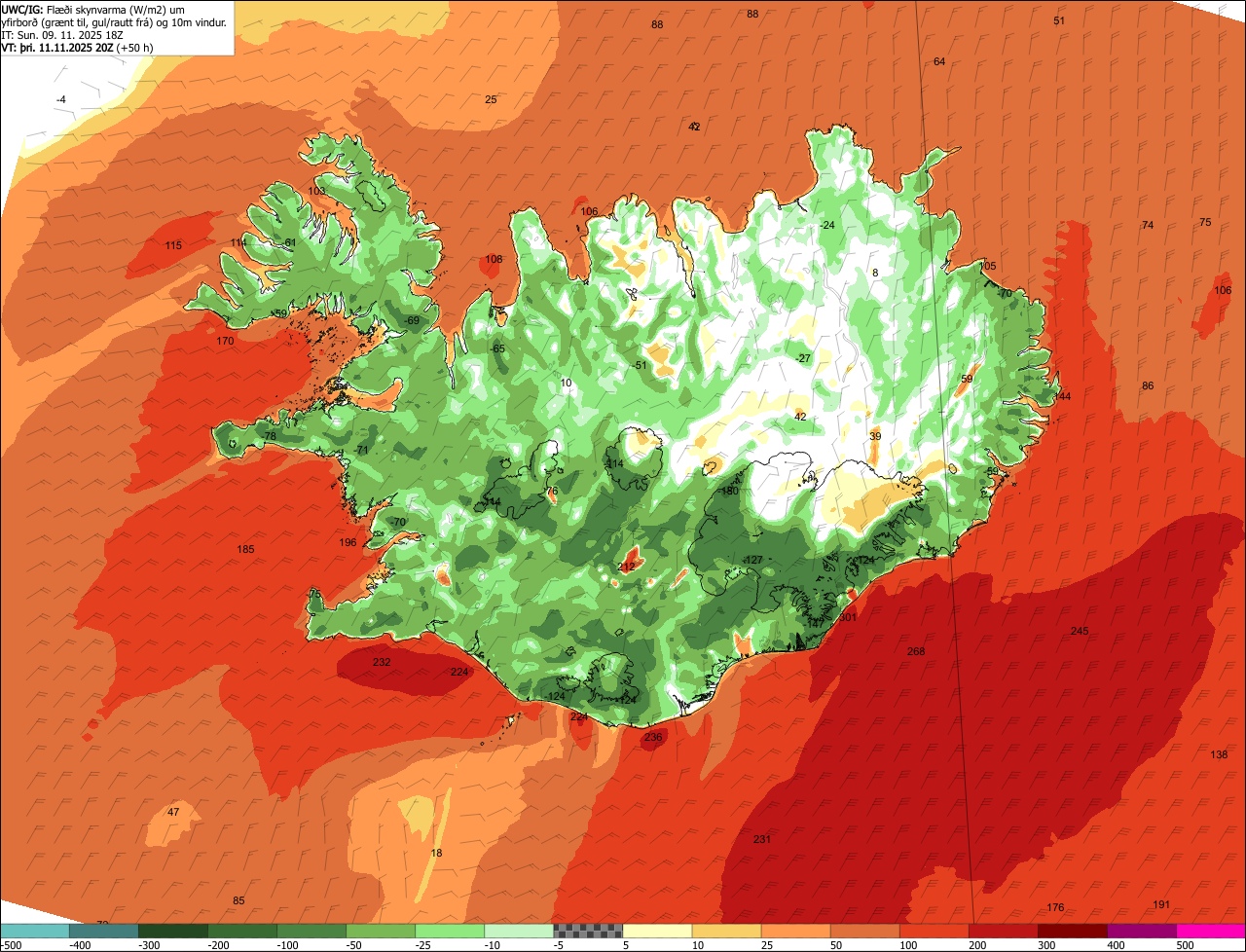Pick the -200 to -100 green legend swatch
Screen dimensions: 1246x952
click(241, 931)
